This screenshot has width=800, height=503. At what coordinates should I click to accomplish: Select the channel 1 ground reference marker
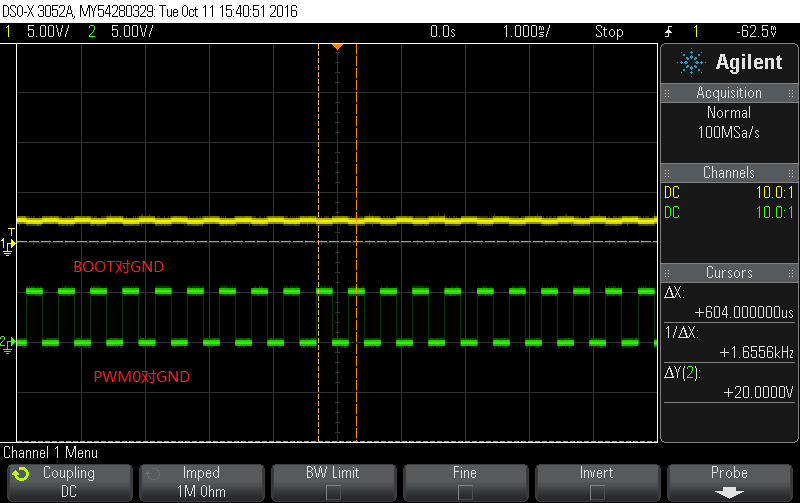coord(7,246)
